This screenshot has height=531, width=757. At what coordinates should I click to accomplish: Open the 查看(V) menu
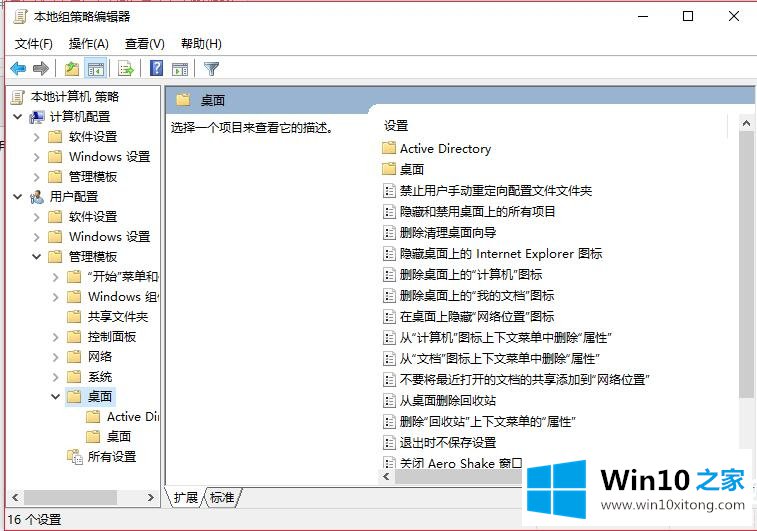coord(144,44)
